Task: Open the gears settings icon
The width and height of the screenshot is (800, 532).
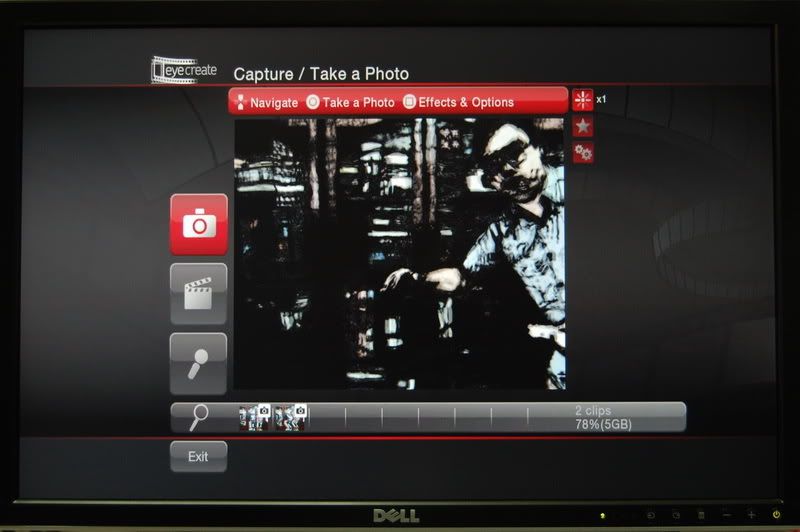Action: click(x=583, y=153)
